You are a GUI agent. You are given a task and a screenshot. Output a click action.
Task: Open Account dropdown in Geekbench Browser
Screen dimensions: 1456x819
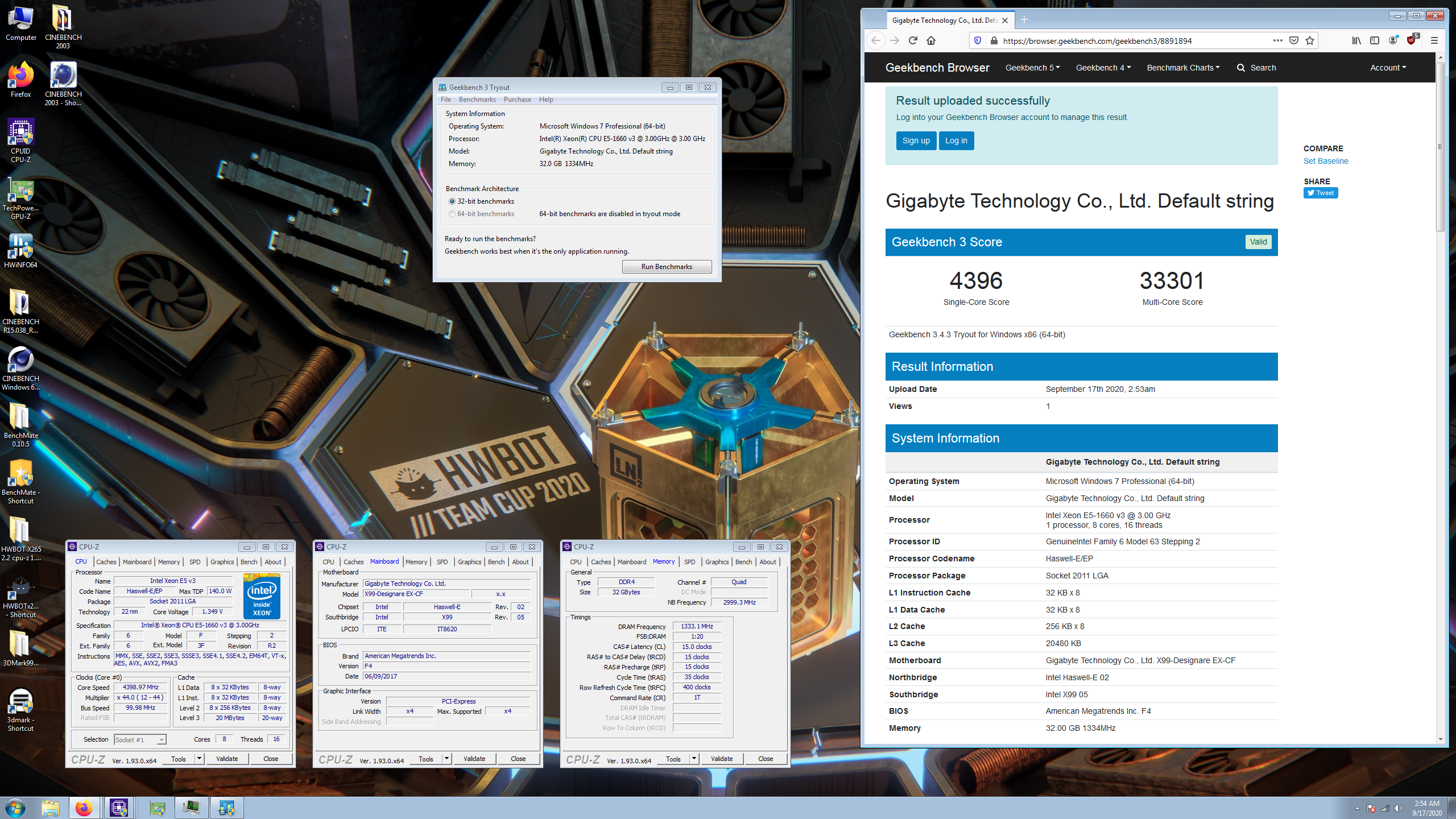(x=1388, y=68)
